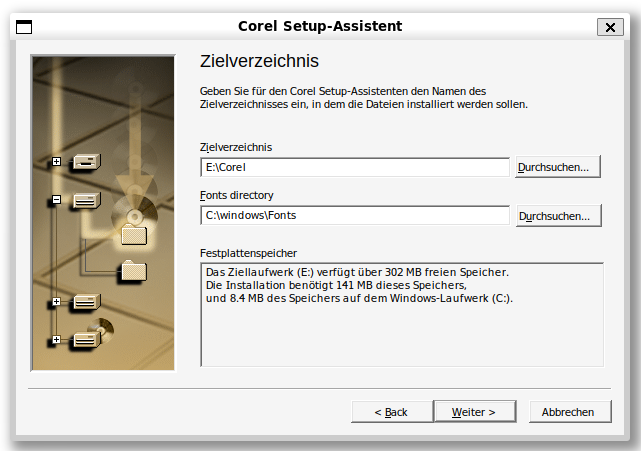The height and width of the screenshot is (451, 641).
Task: Click the Fonts directory field with C:\windows\Fonts
Action: 355,215
